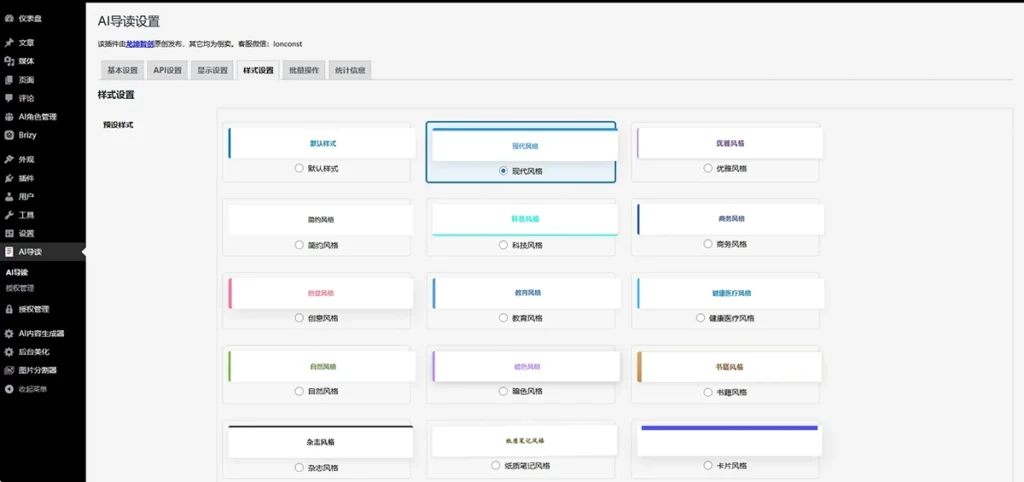The image size is (1024, 482).
Task: Click the 评论 comment bubble icon
Action: point(9,98)
